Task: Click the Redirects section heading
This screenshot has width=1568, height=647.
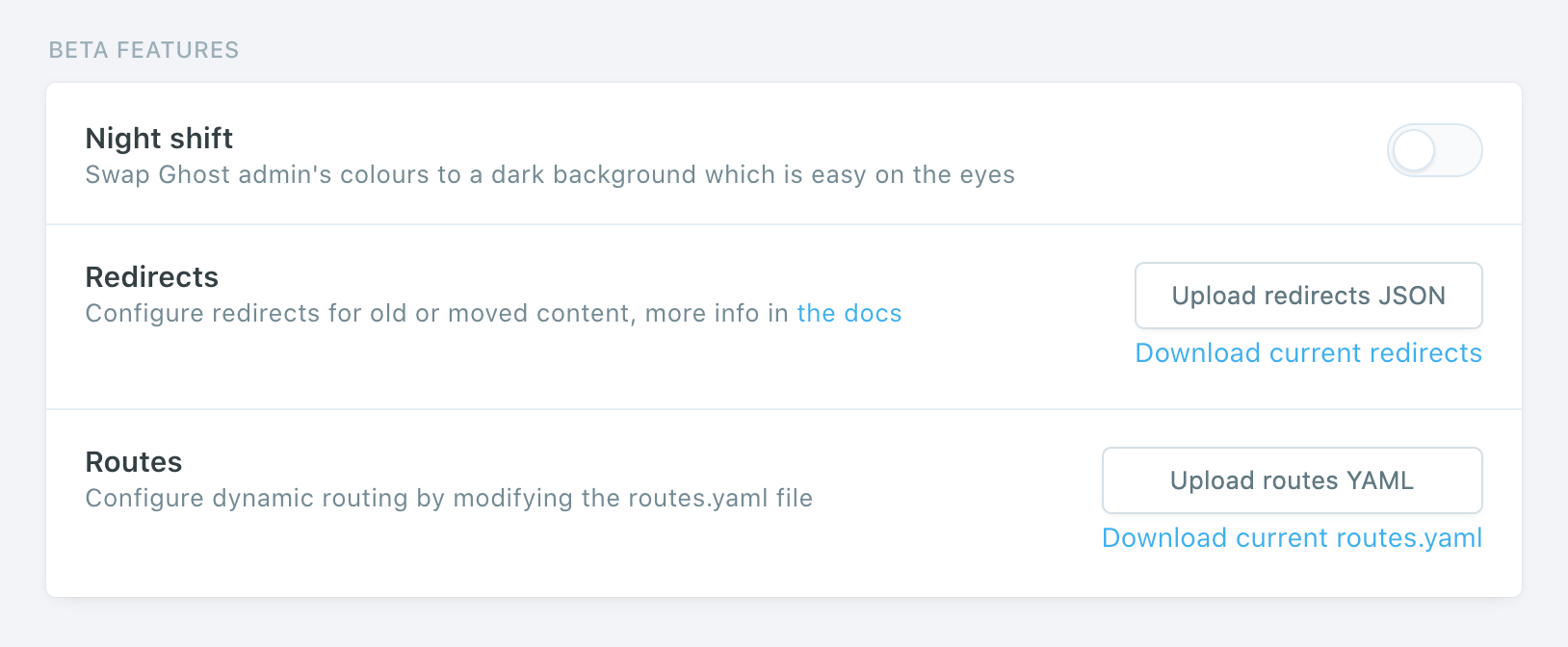Action: point(151,277)
